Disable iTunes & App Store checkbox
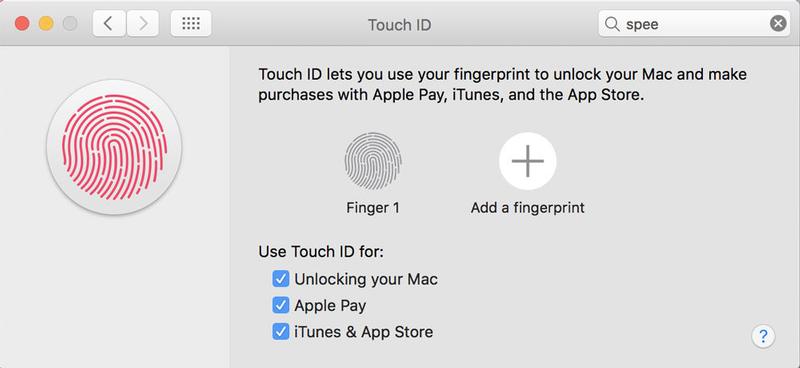This screenshot has width=800, height=368. 281,332
